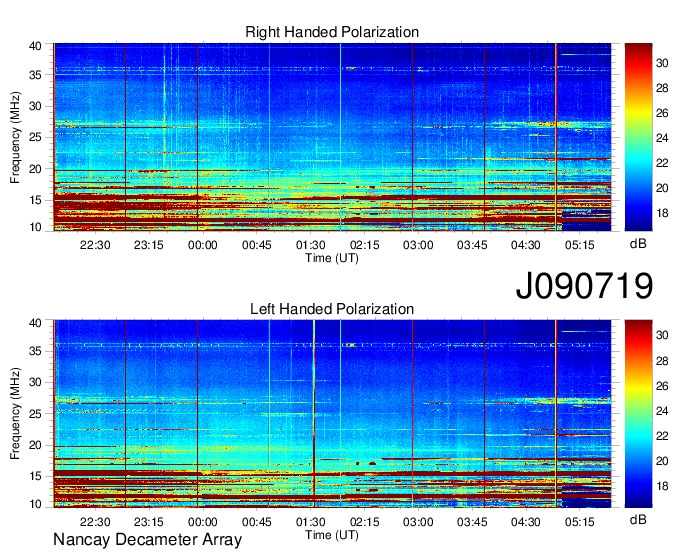Click the 15 MHz tick on top plot

pos(35,200)
